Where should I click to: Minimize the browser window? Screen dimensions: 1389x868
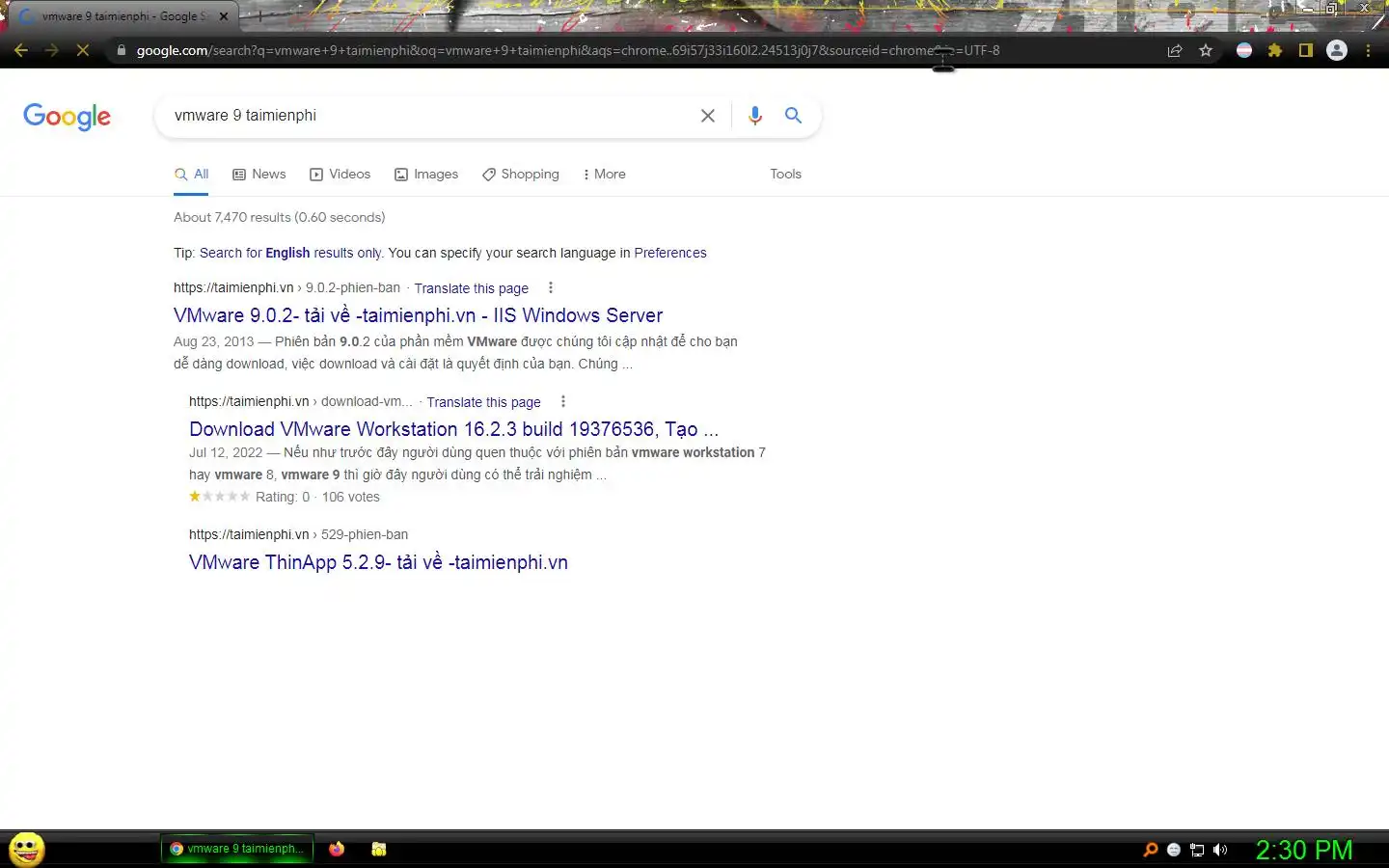coord(1306,8)
